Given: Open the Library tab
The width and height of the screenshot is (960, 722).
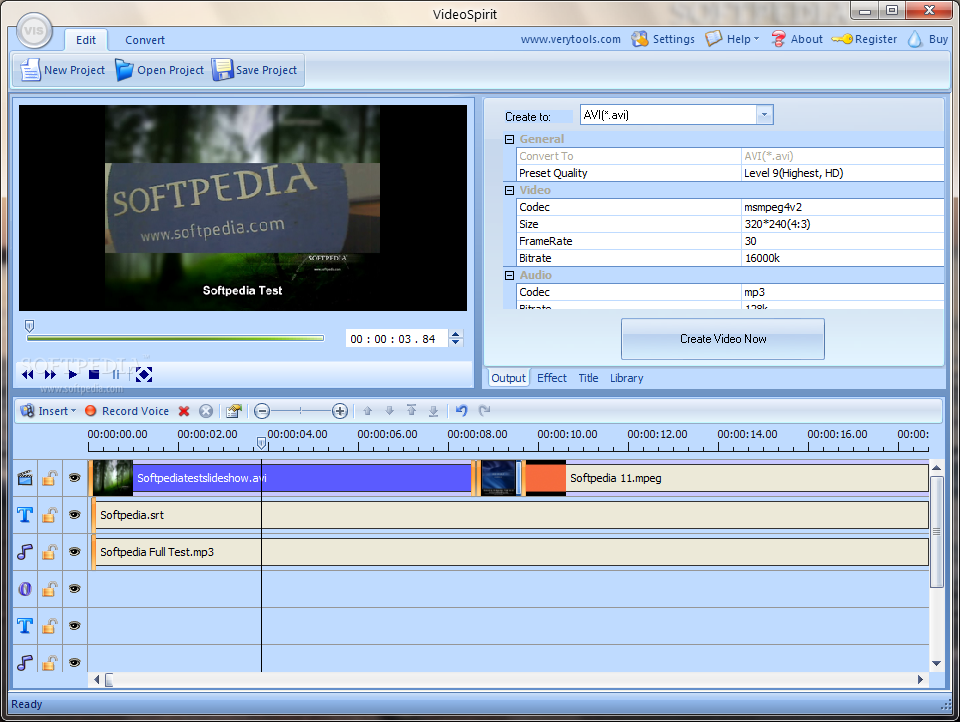Looking at the screenshot, I should [626, 378].
